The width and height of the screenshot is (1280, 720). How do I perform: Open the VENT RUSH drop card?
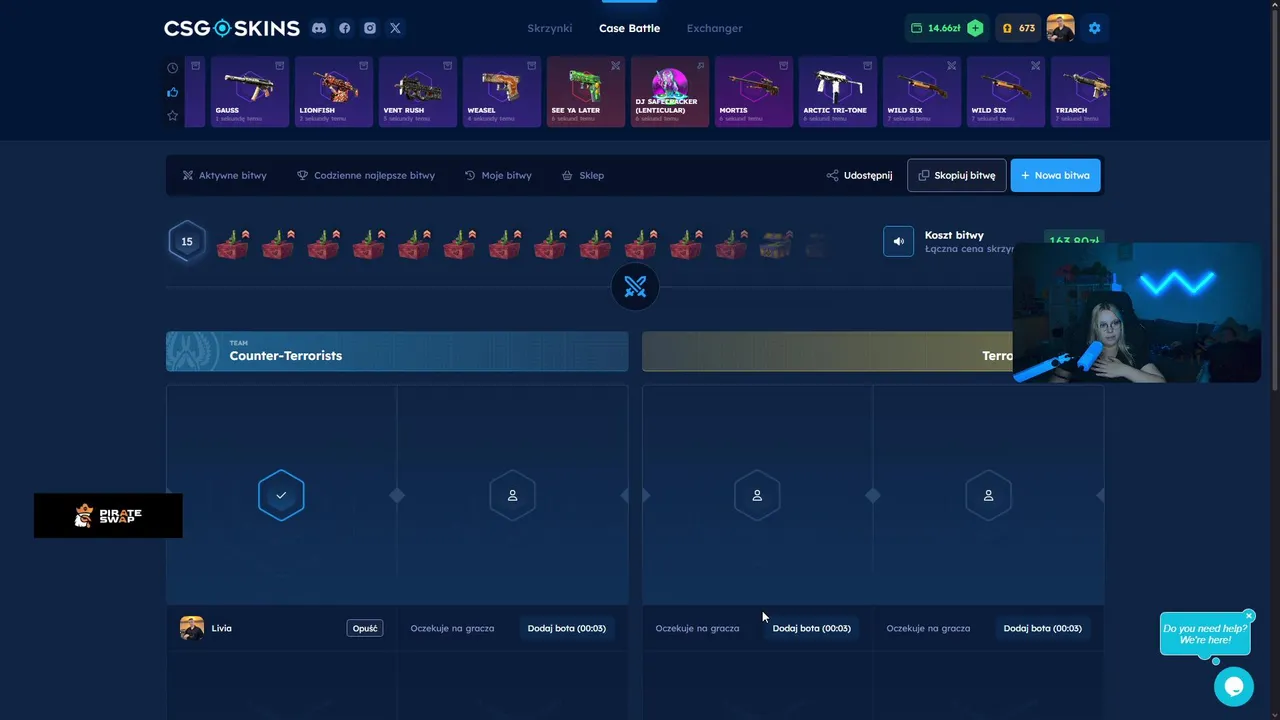(418, 92)
